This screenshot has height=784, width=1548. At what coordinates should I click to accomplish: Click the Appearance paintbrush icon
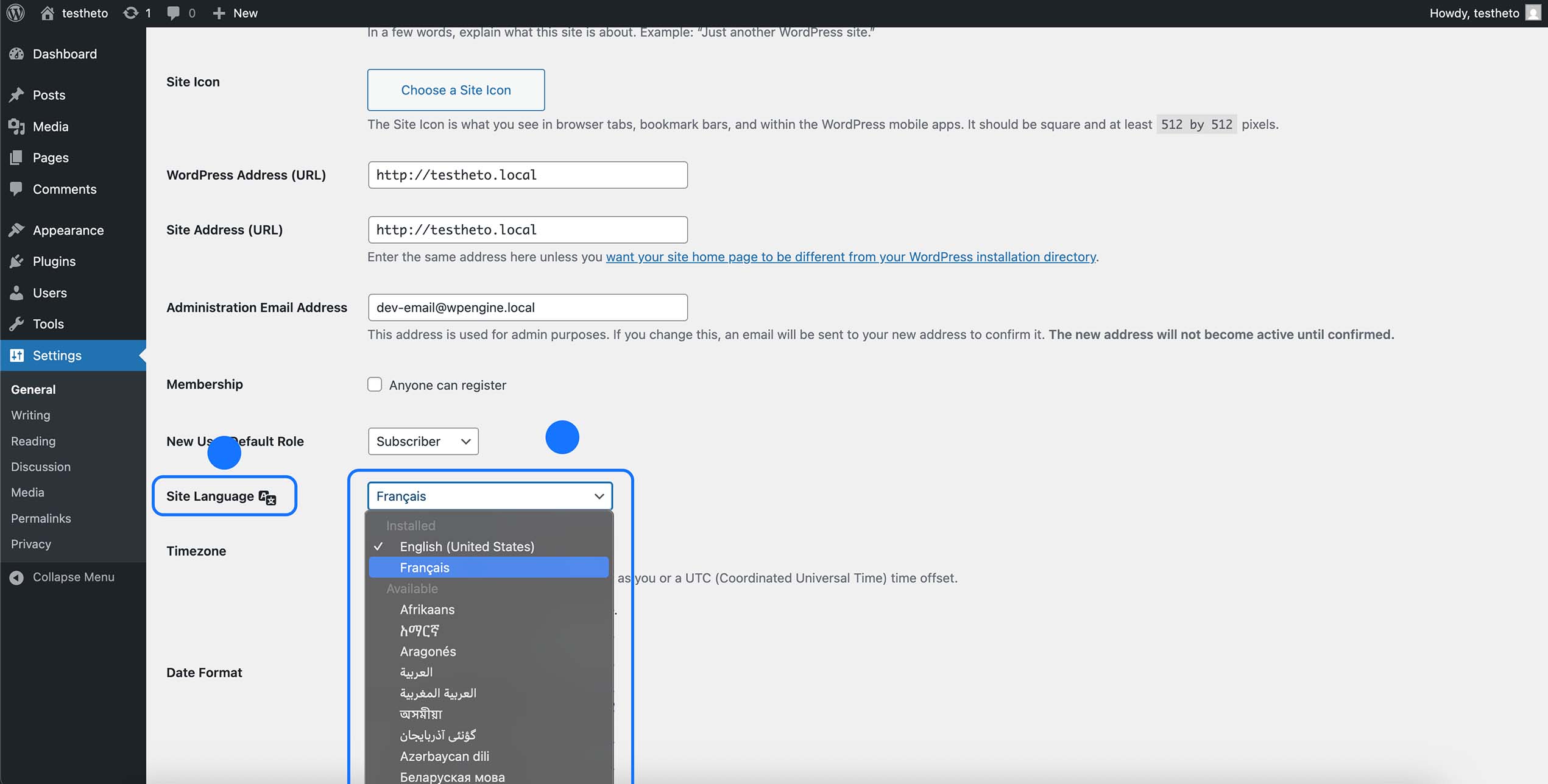(x=18, y=229)
